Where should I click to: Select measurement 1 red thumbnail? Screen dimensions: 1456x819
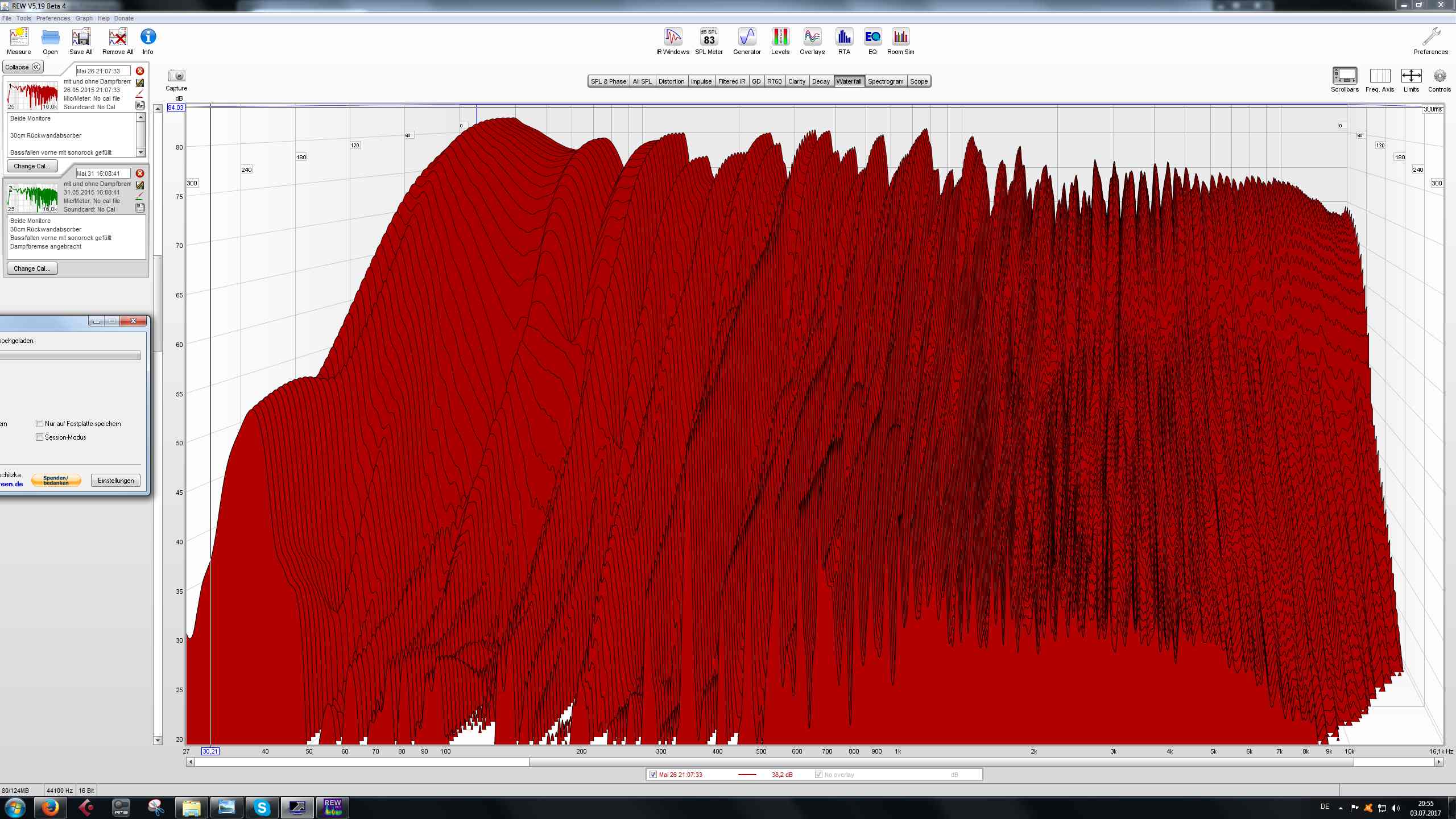[x=32, y=95]
